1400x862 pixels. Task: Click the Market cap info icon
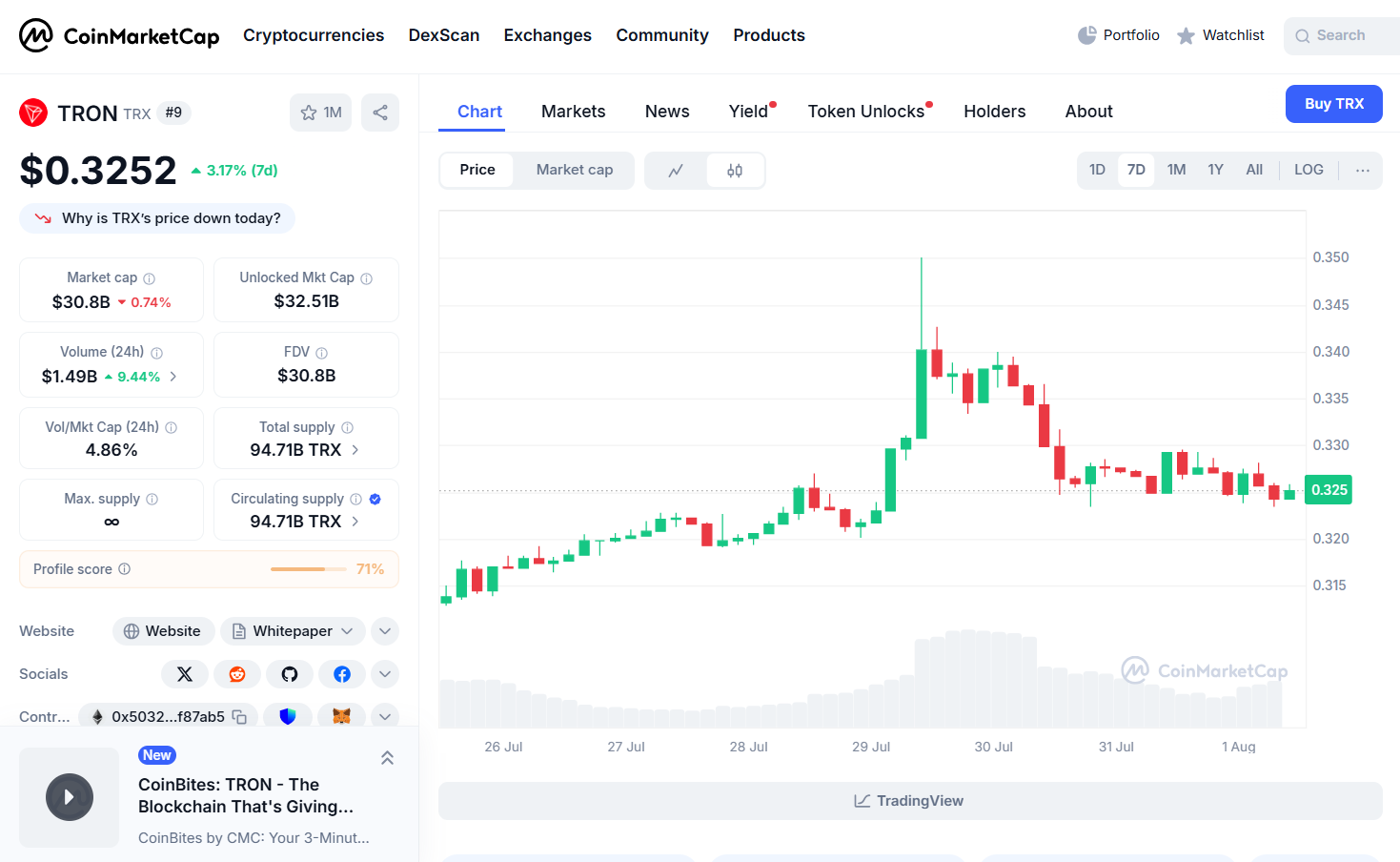pos(150,278)
